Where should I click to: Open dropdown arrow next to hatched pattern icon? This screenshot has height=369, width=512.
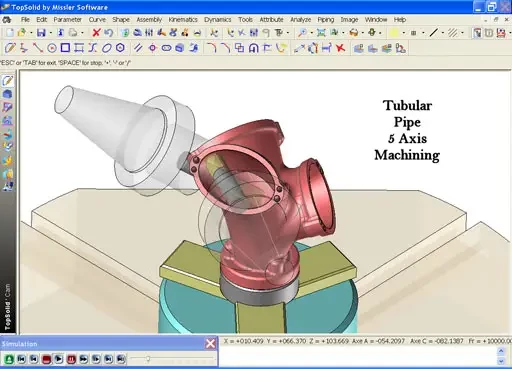point(462,33)
